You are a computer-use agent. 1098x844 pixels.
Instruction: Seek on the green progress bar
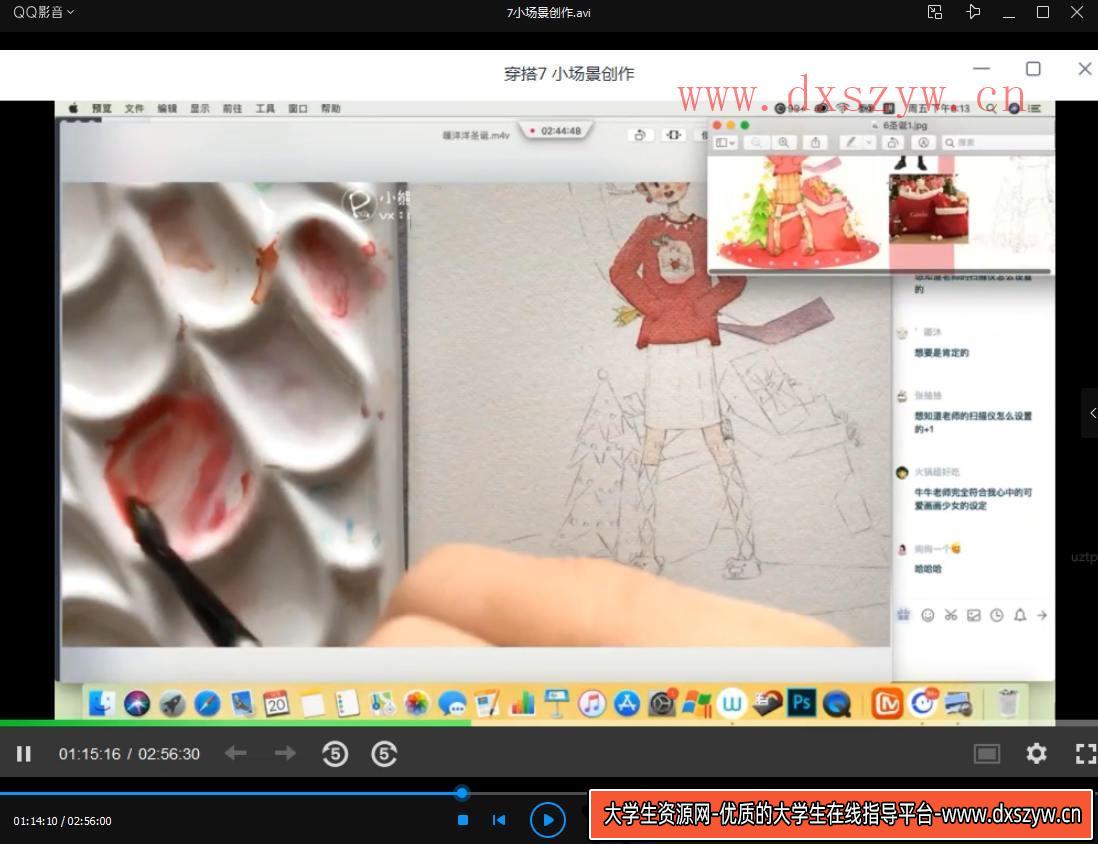pos(235,723)
